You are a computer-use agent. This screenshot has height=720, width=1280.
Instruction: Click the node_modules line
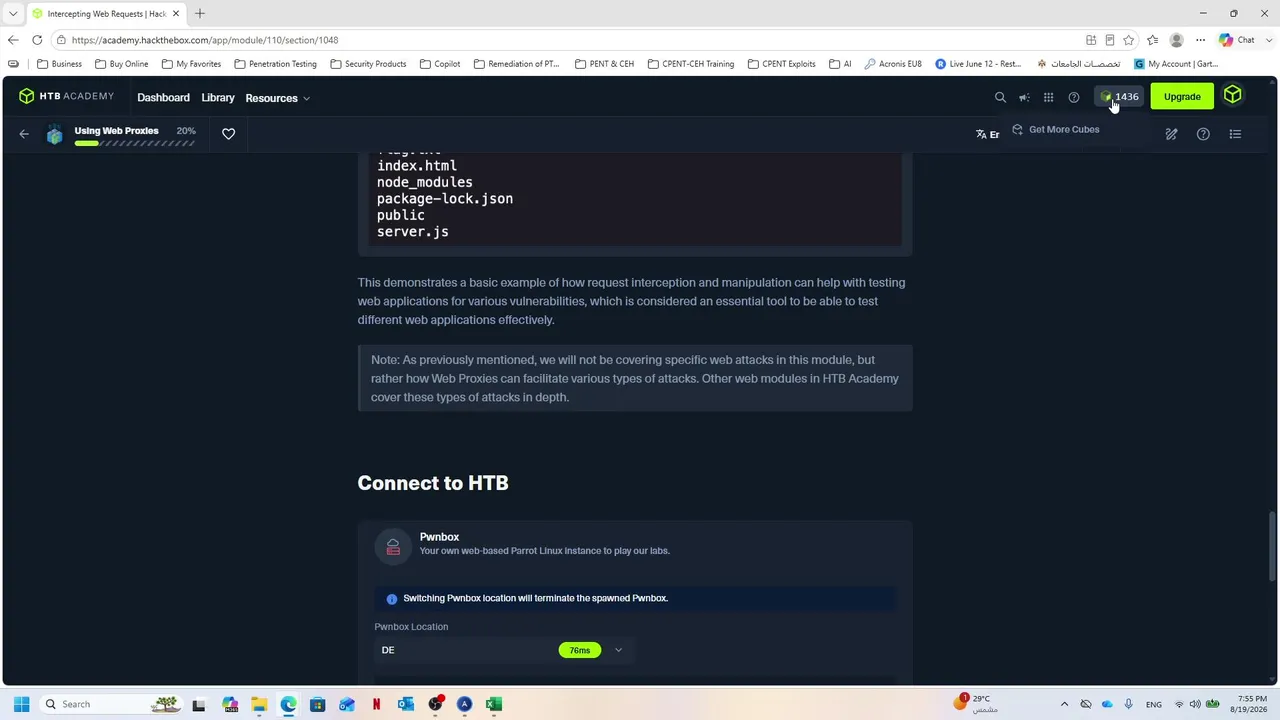click(x=425, y=182)
